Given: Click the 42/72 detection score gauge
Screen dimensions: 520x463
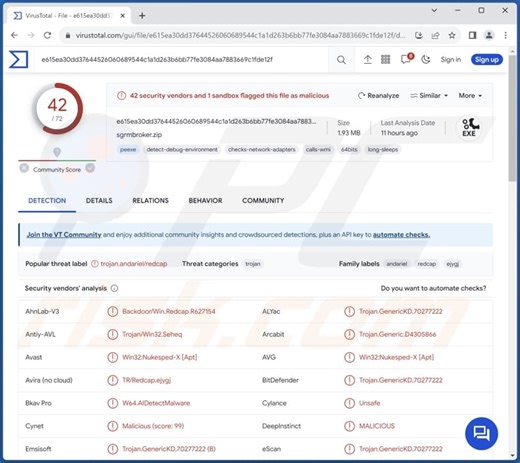Looking at the screenshot, I should 57,109.
